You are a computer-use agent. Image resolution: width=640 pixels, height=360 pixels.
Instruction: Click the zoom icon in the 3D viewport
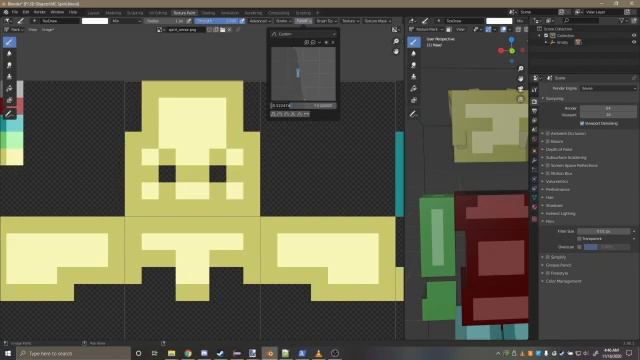point(520,69)
